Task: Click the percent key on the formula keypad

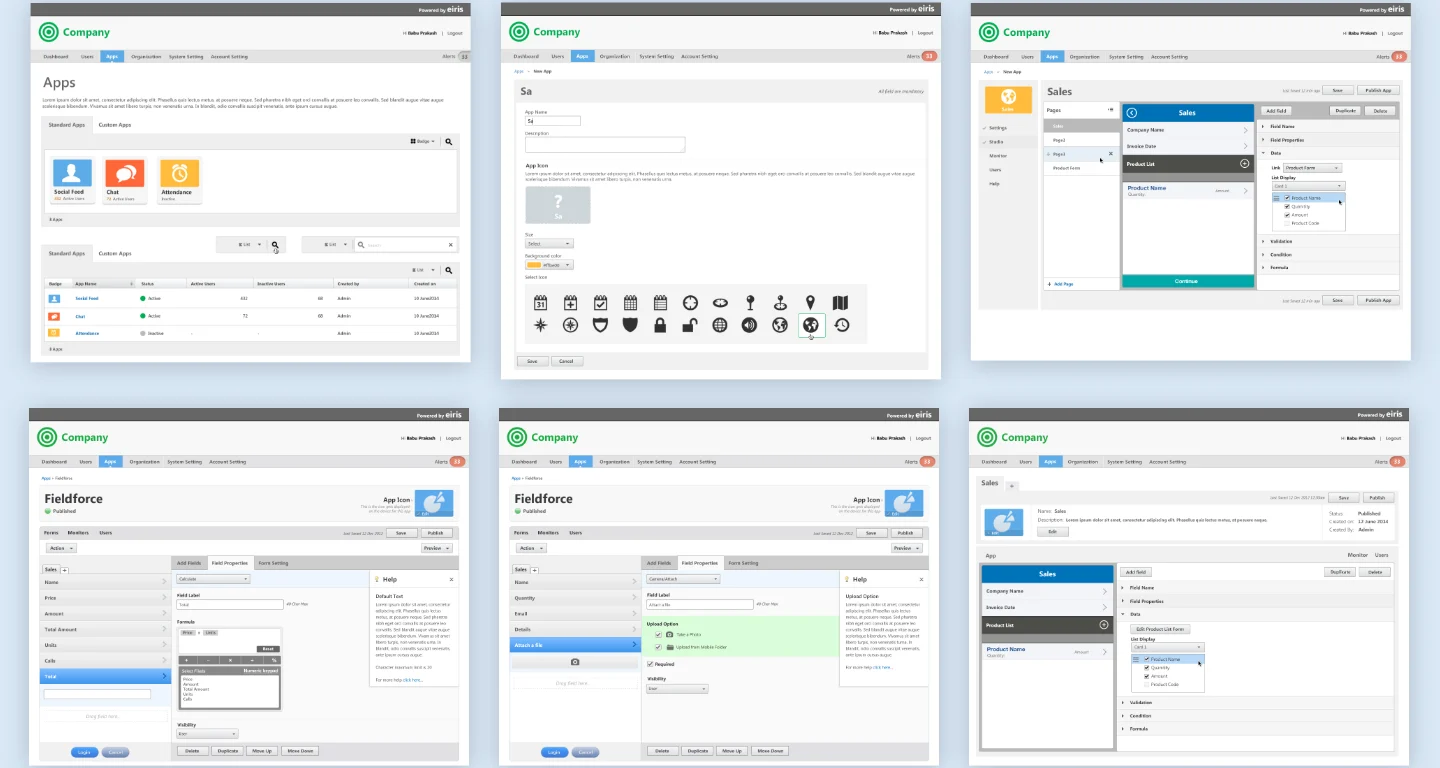Action: (x=273, y=660)
